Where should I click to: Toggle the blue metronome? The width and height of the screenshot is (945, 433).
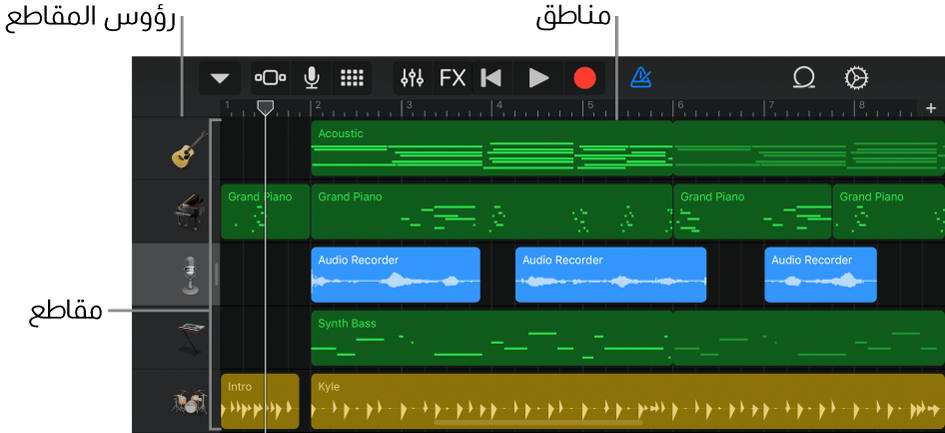pos(641,78)
